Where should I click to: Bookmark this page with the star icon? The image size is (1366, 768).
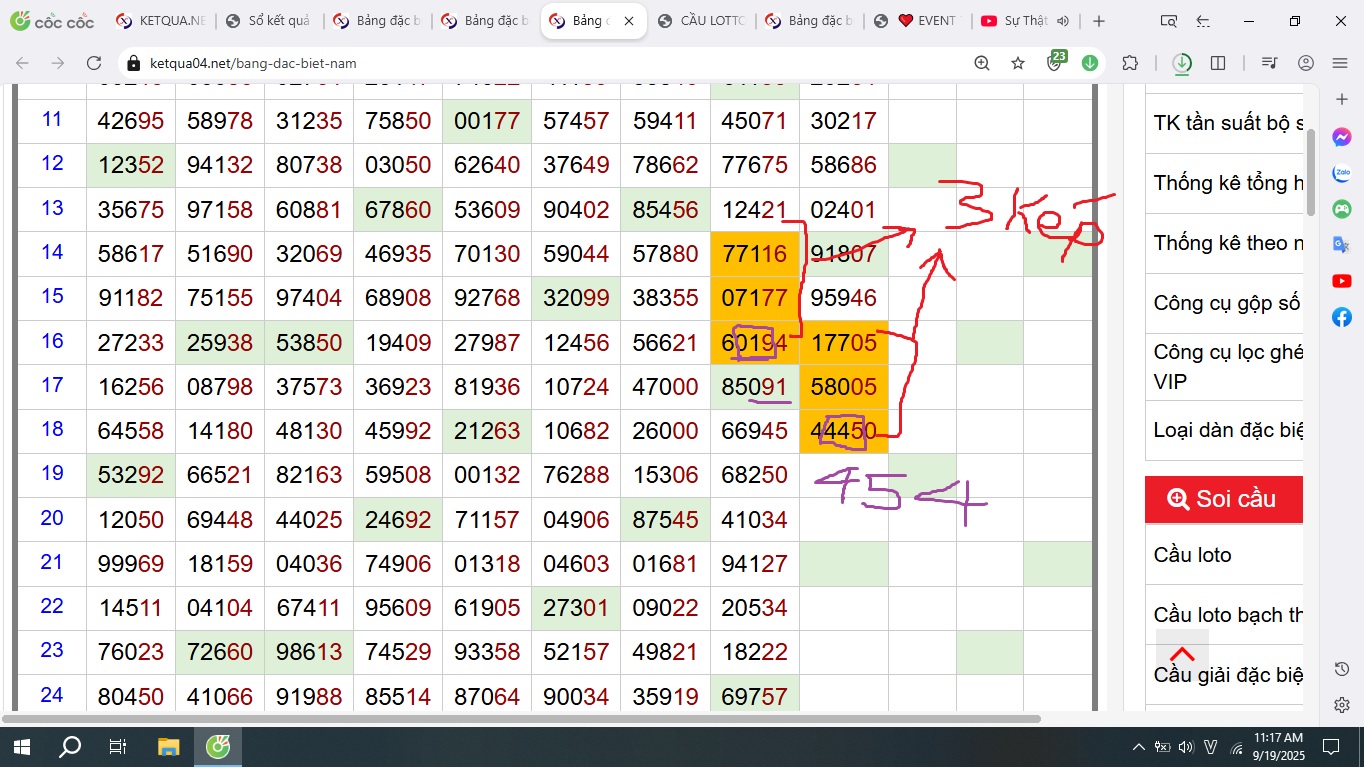click(x=1018, y=63)
